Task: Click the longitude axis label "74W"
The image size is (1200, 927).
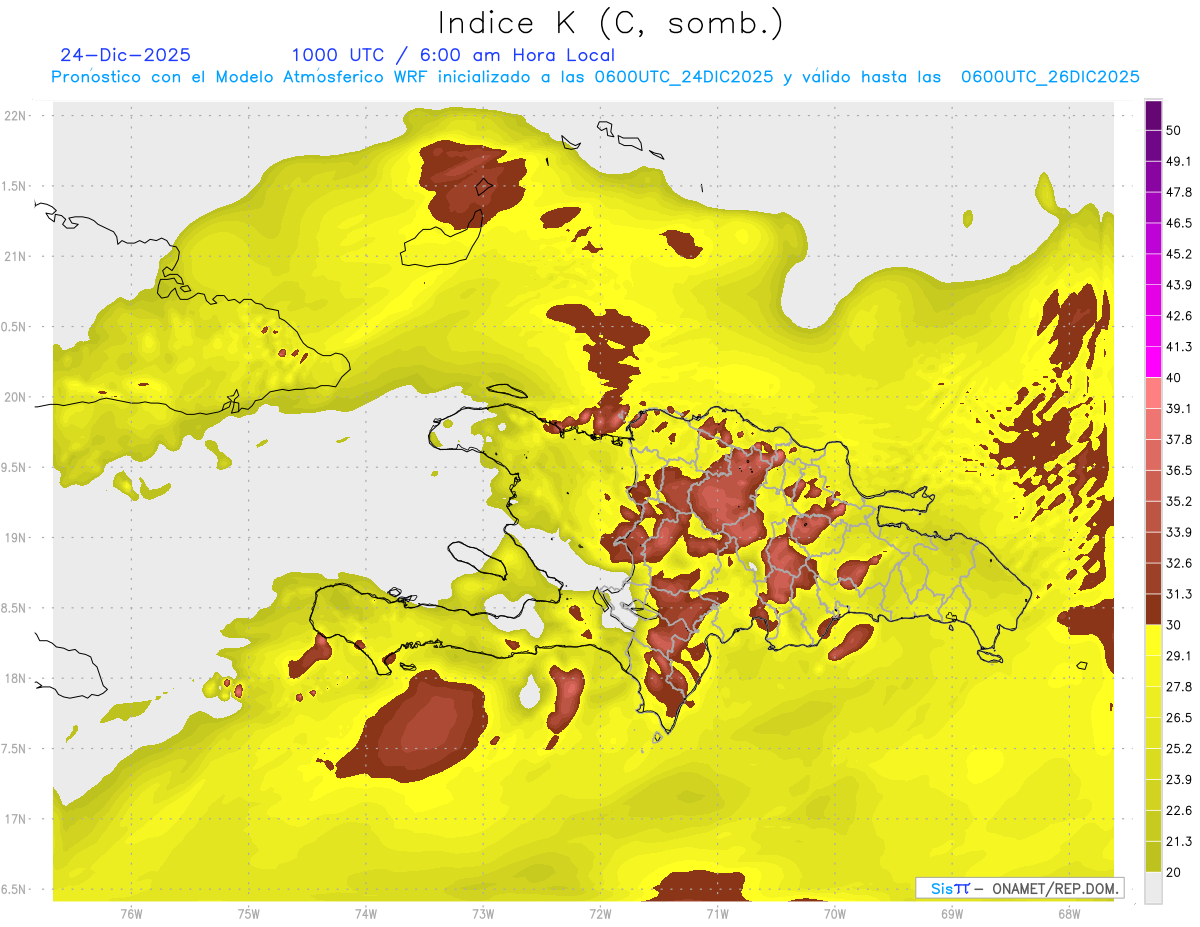Action: (x=366, y=914)
